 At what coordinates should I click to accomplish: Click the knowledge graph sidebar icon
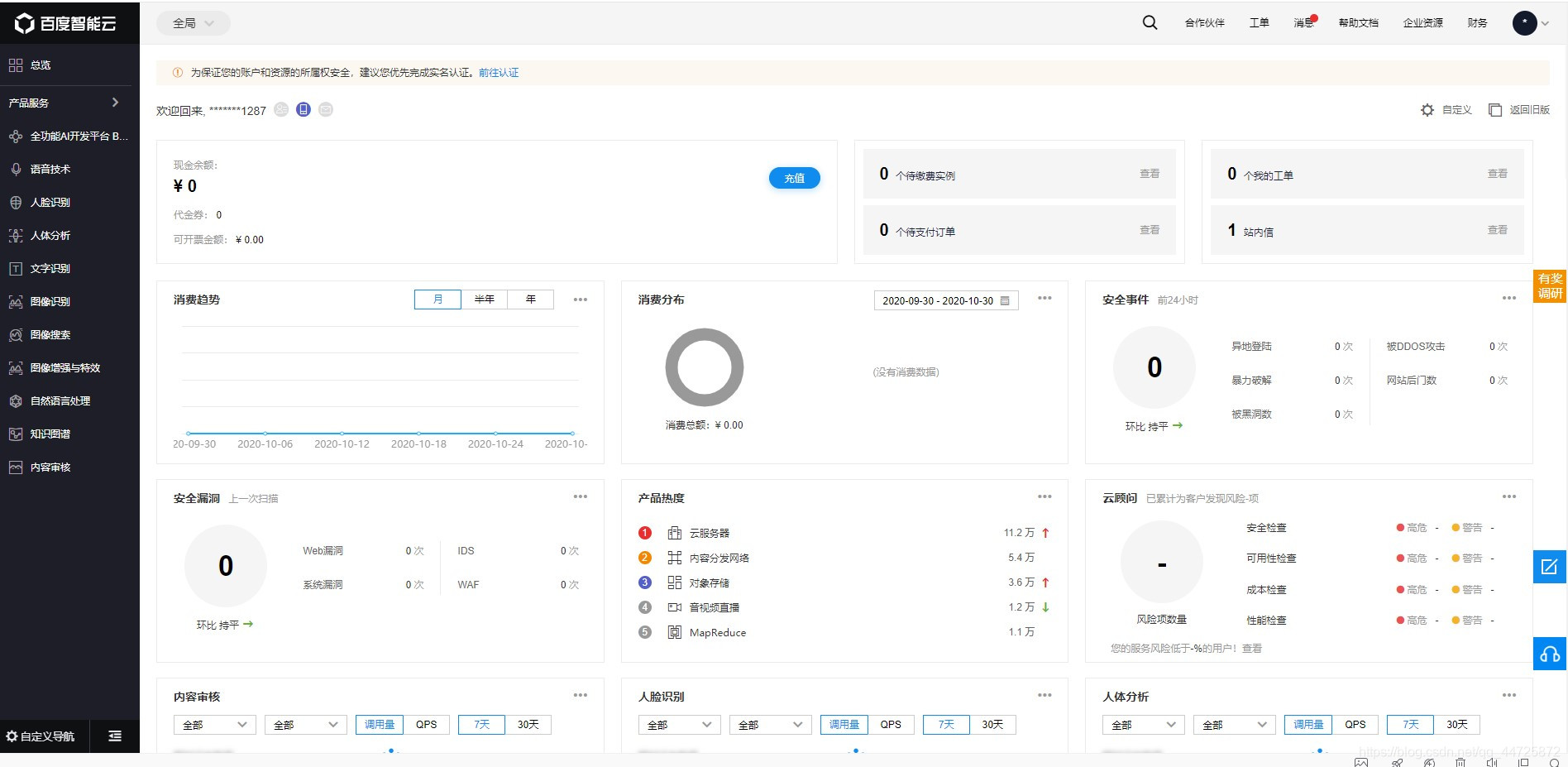click(x=16, y=434)
